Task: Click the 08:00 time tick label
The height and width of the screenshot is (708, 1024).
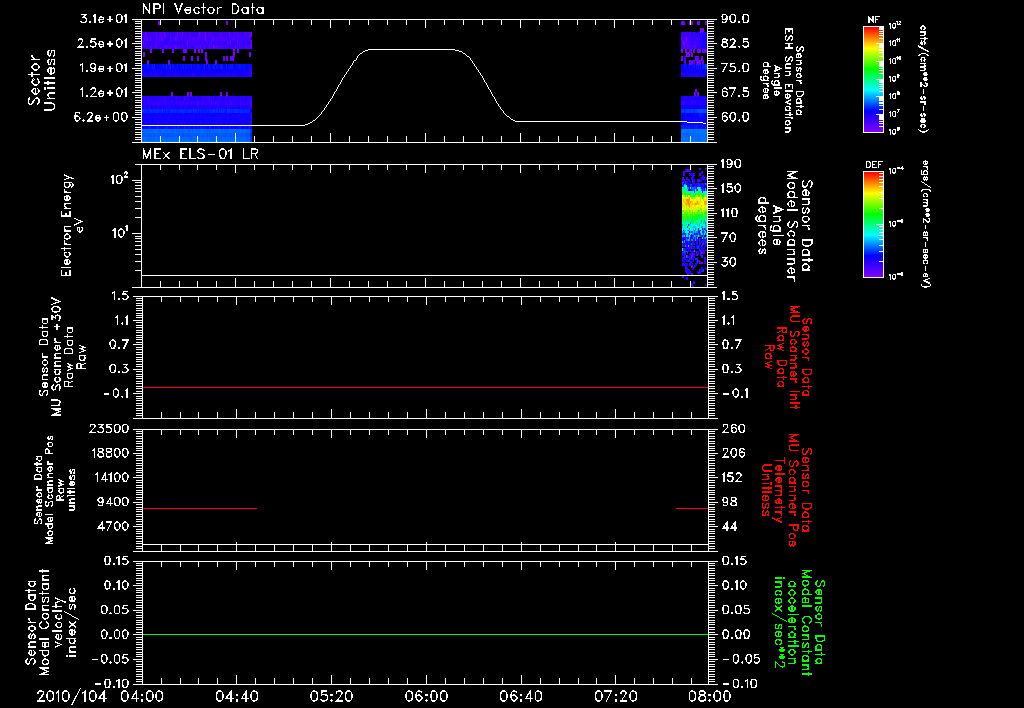Action: tap(710, 696)
